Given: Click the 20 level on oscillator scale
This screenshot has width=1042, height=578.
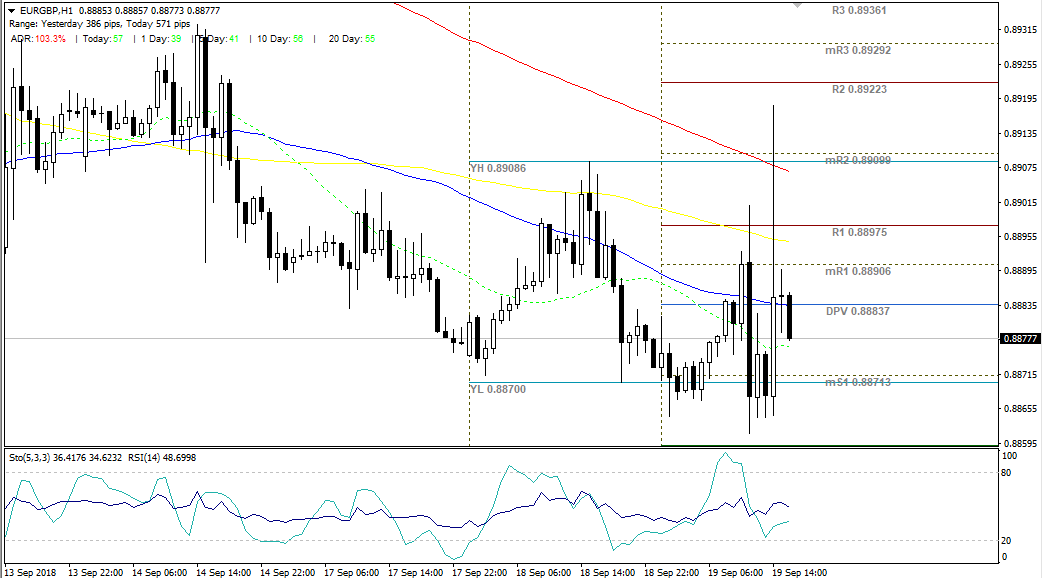Looking at the screenshot, I should coord(1007,541).
